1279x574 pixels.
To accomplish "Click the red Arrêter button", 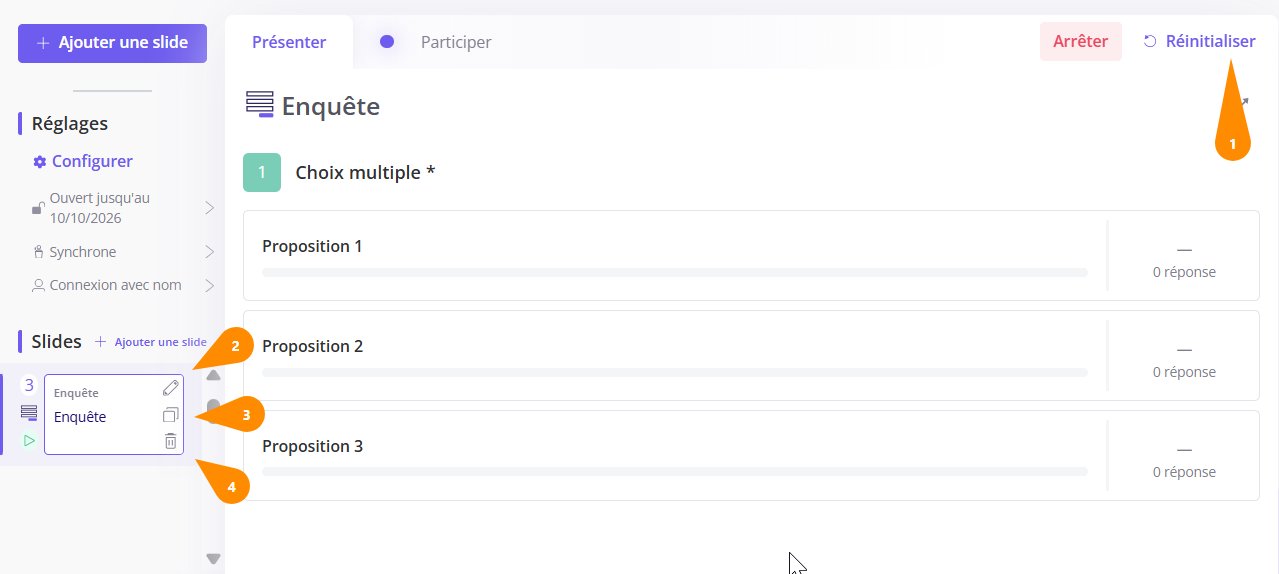I will pyautogui.click(x=1081, y=42).
